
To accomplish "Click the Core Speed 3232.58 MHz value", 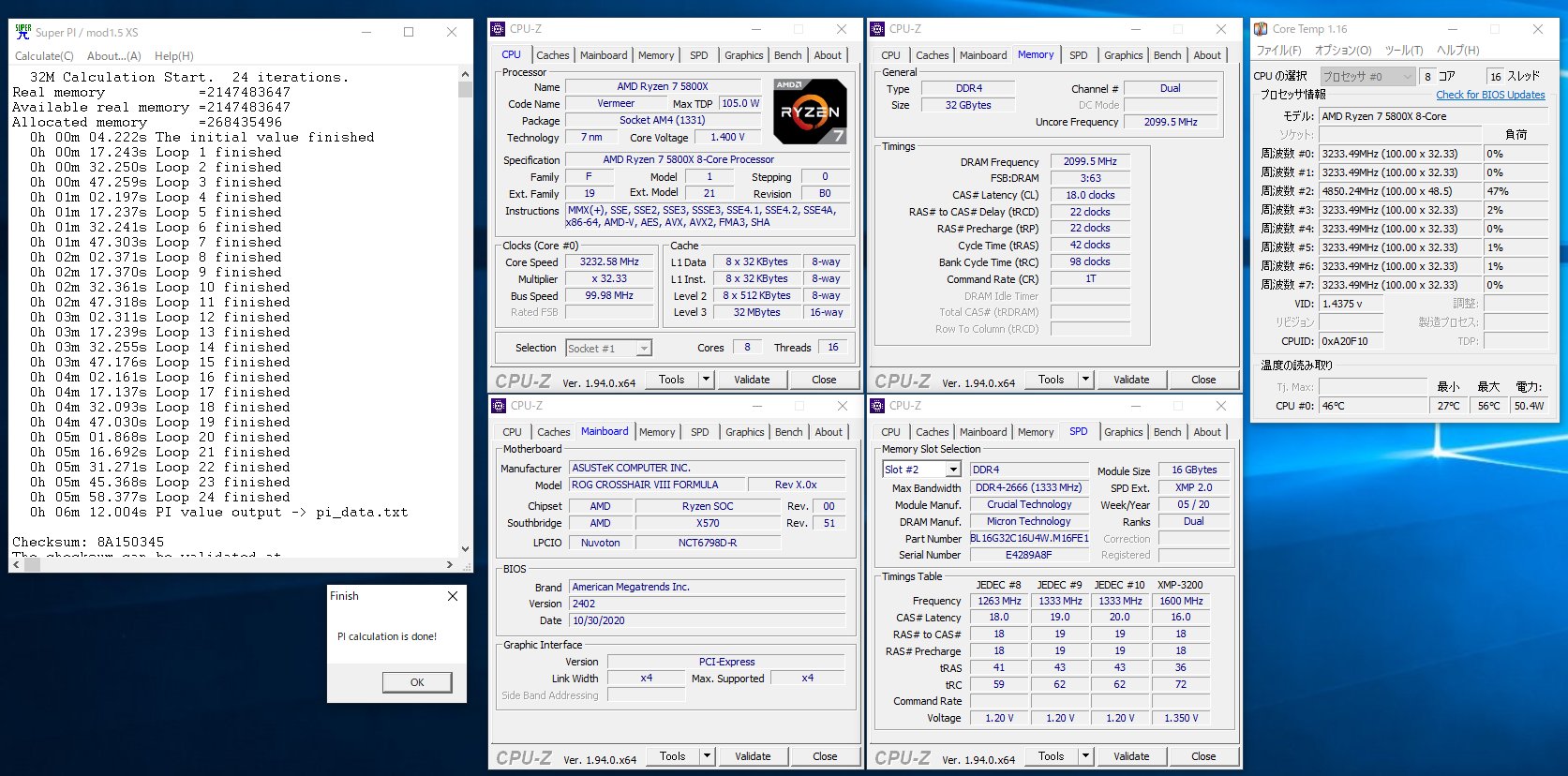I will pos(609,262).
